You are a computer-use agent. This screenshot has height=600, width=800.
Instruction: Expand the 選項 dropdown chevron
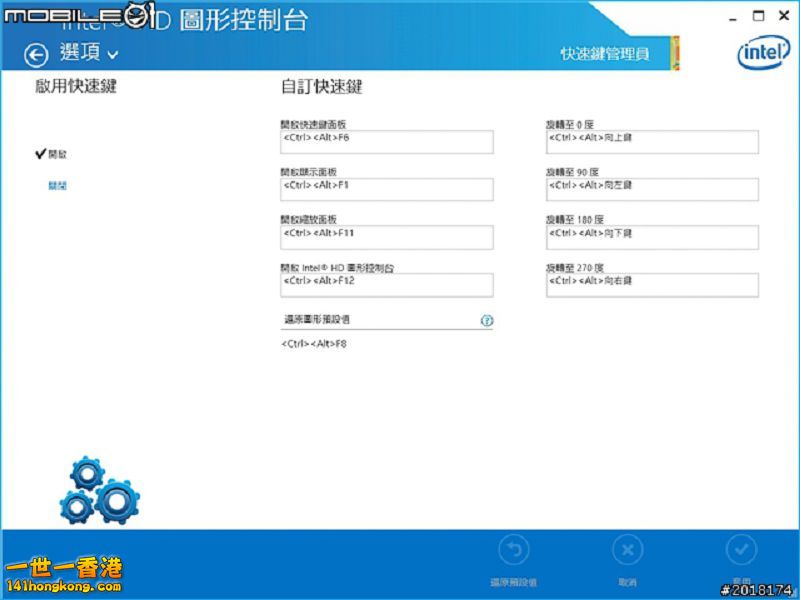click(x=113, y=55)
